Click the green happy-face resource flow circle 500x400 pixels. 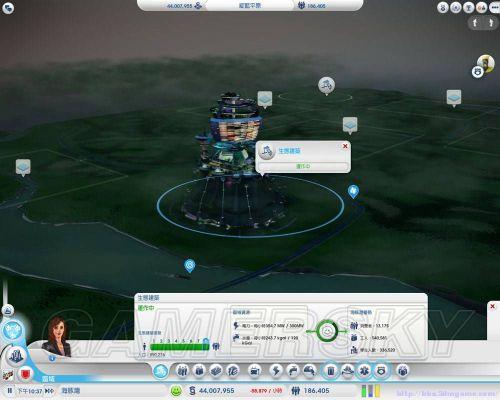[326, 331]
